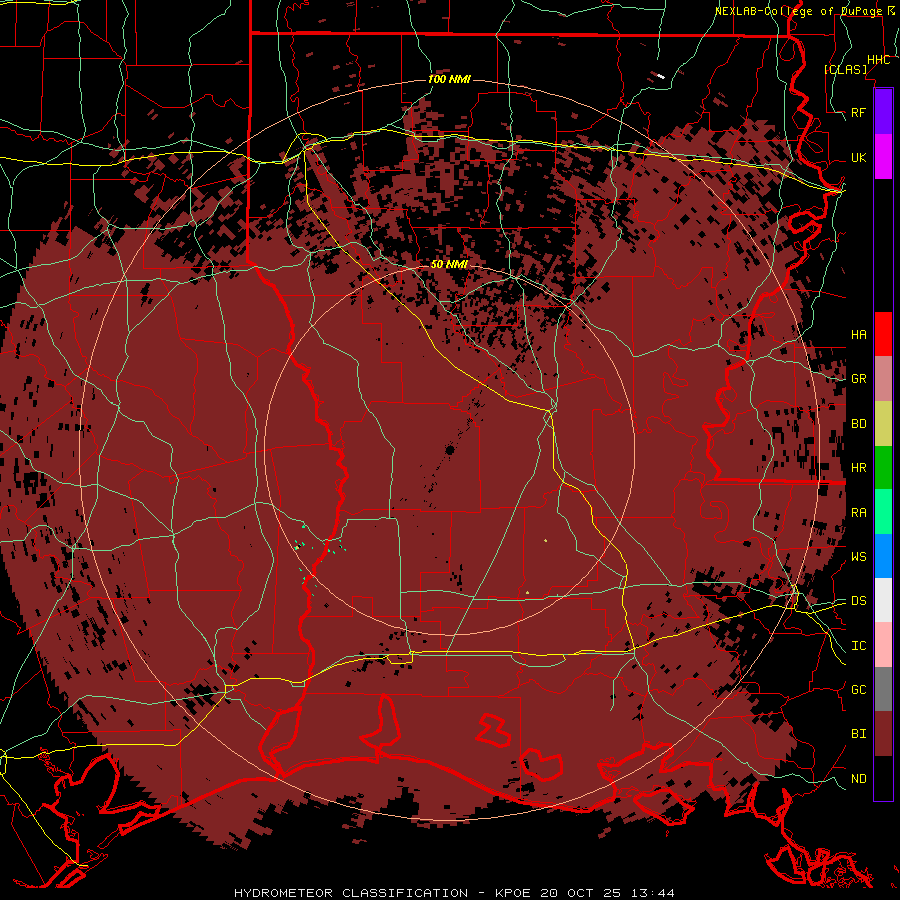Click the "GR" legend label
900x900 pixels.
pos(858,379)
